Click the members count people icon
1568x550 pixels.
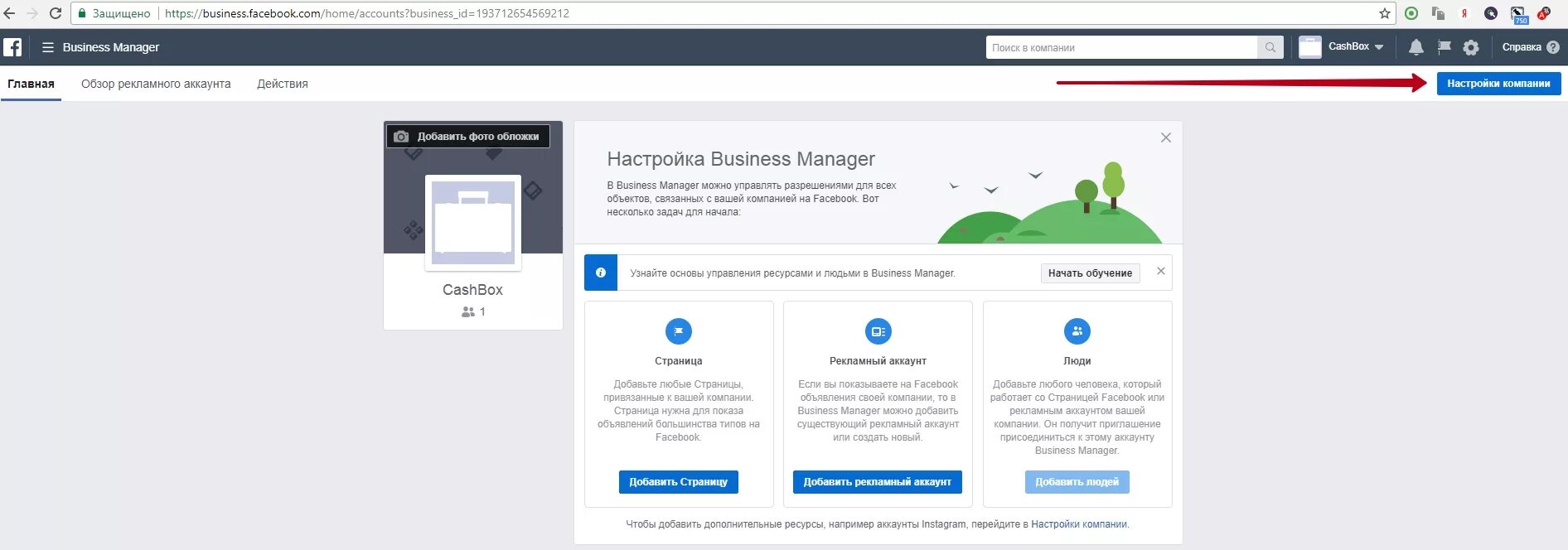[x=468, y=312]
